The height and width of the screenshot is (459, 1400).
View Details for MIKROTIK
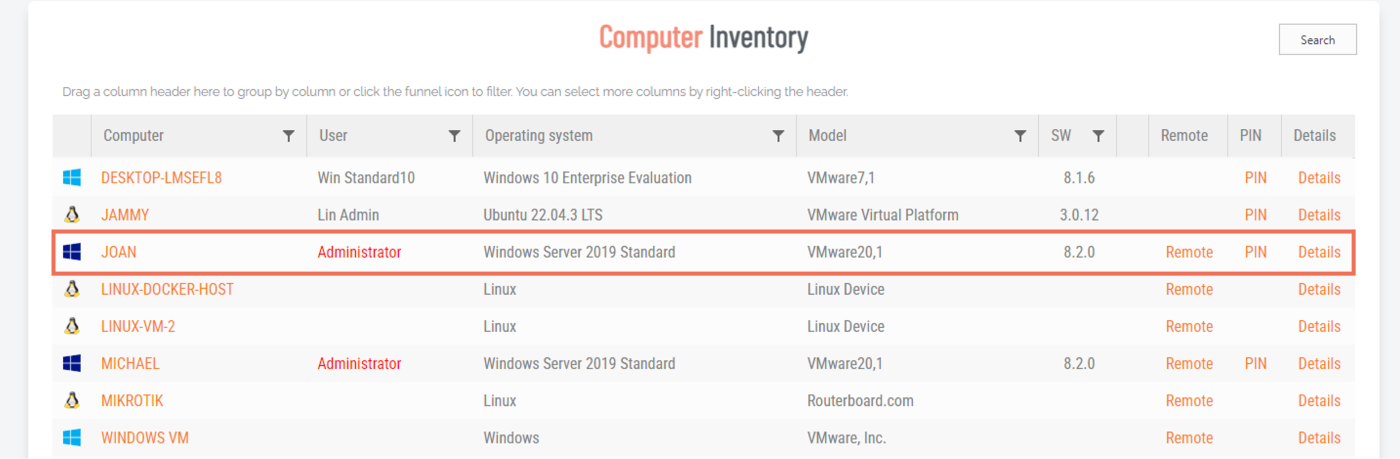[1319, 400]
